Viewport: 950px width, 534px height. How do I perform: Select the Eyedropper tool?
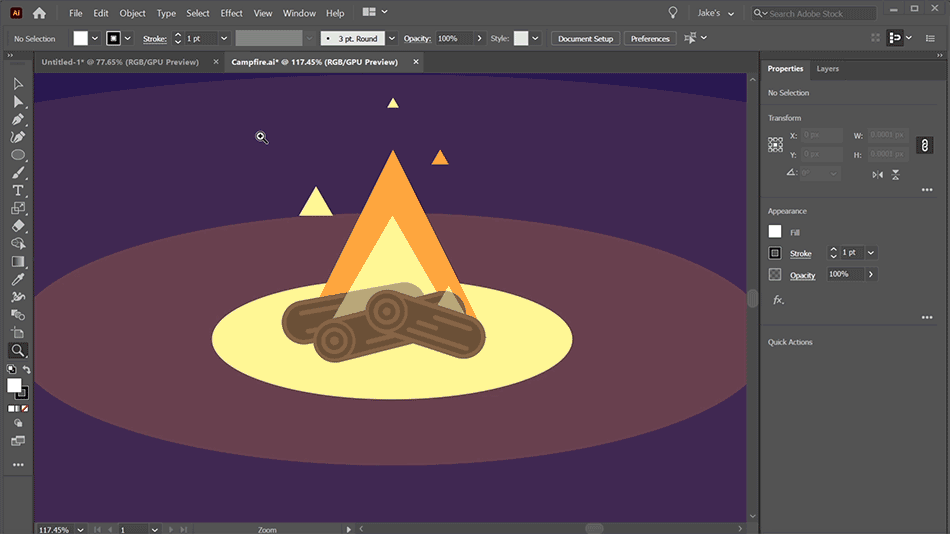tap(18, 279)
